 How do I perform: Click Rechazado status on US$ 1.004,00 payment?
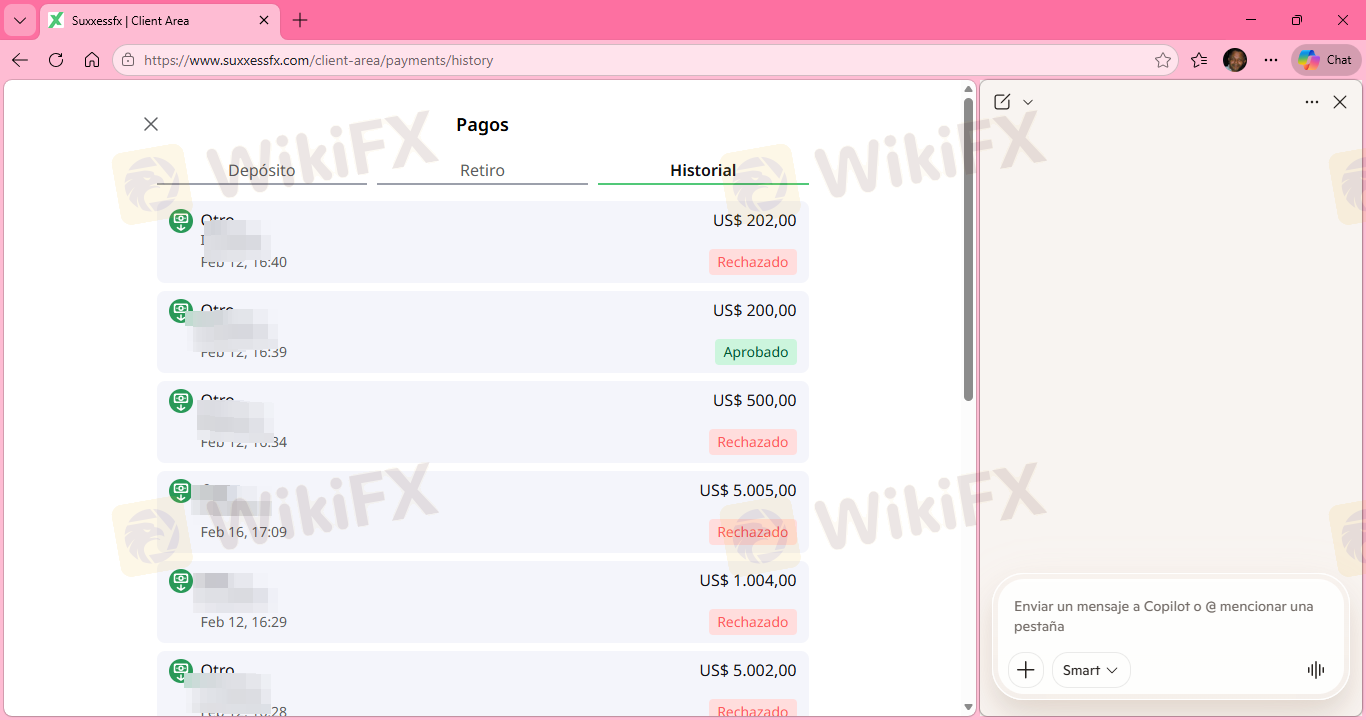(753, 622)
